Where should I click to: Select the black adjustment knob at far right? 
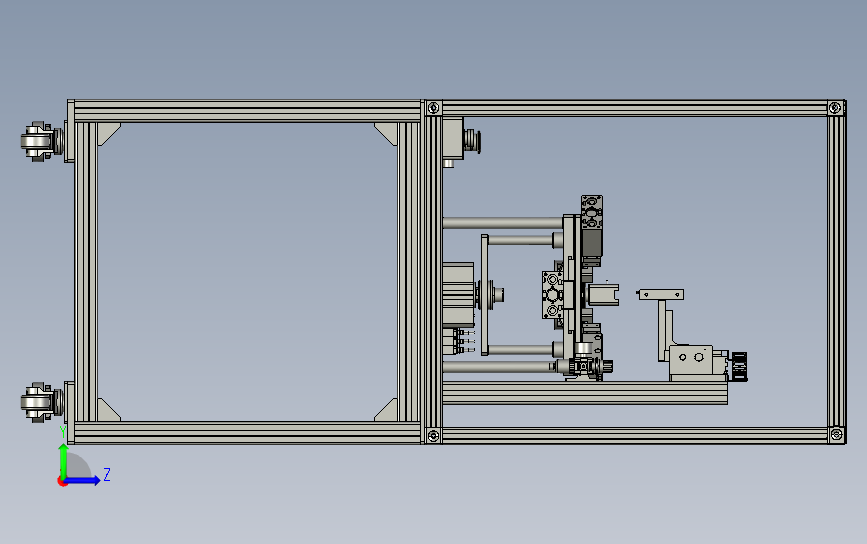[x=740, y=366]
